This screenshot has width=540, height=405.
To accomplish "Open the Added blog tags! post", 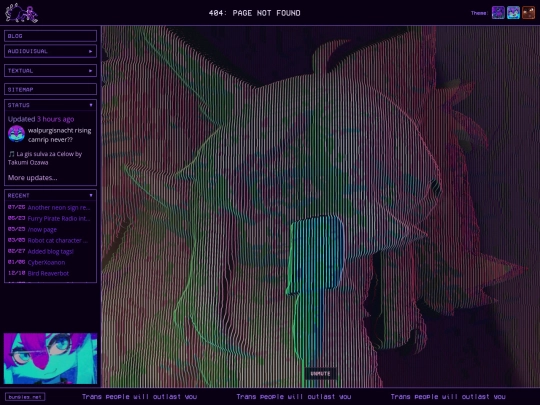I will (x=51, y=251).
